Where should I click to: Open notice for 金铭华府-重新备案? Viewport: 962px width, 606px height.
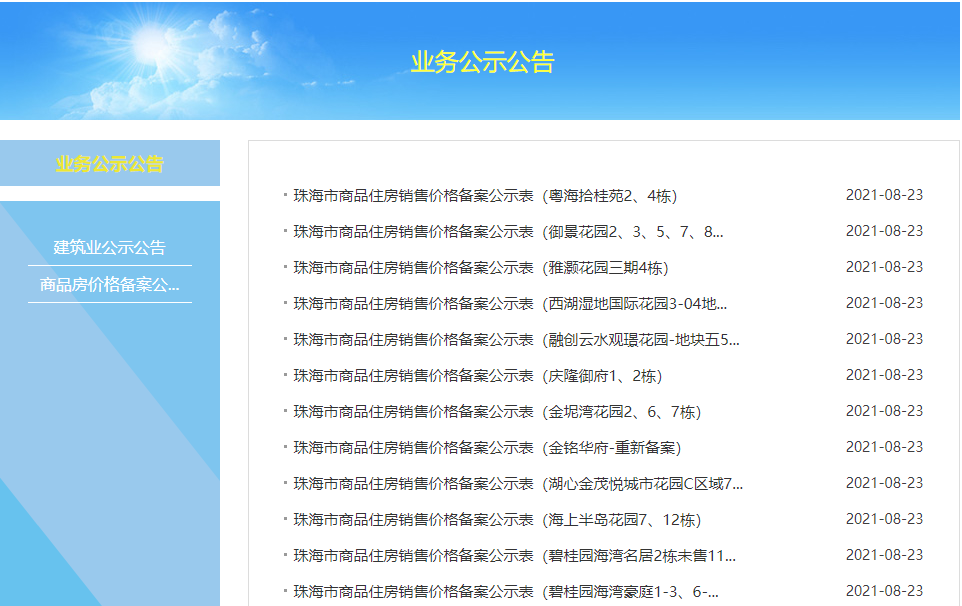(x=487, y=448)
